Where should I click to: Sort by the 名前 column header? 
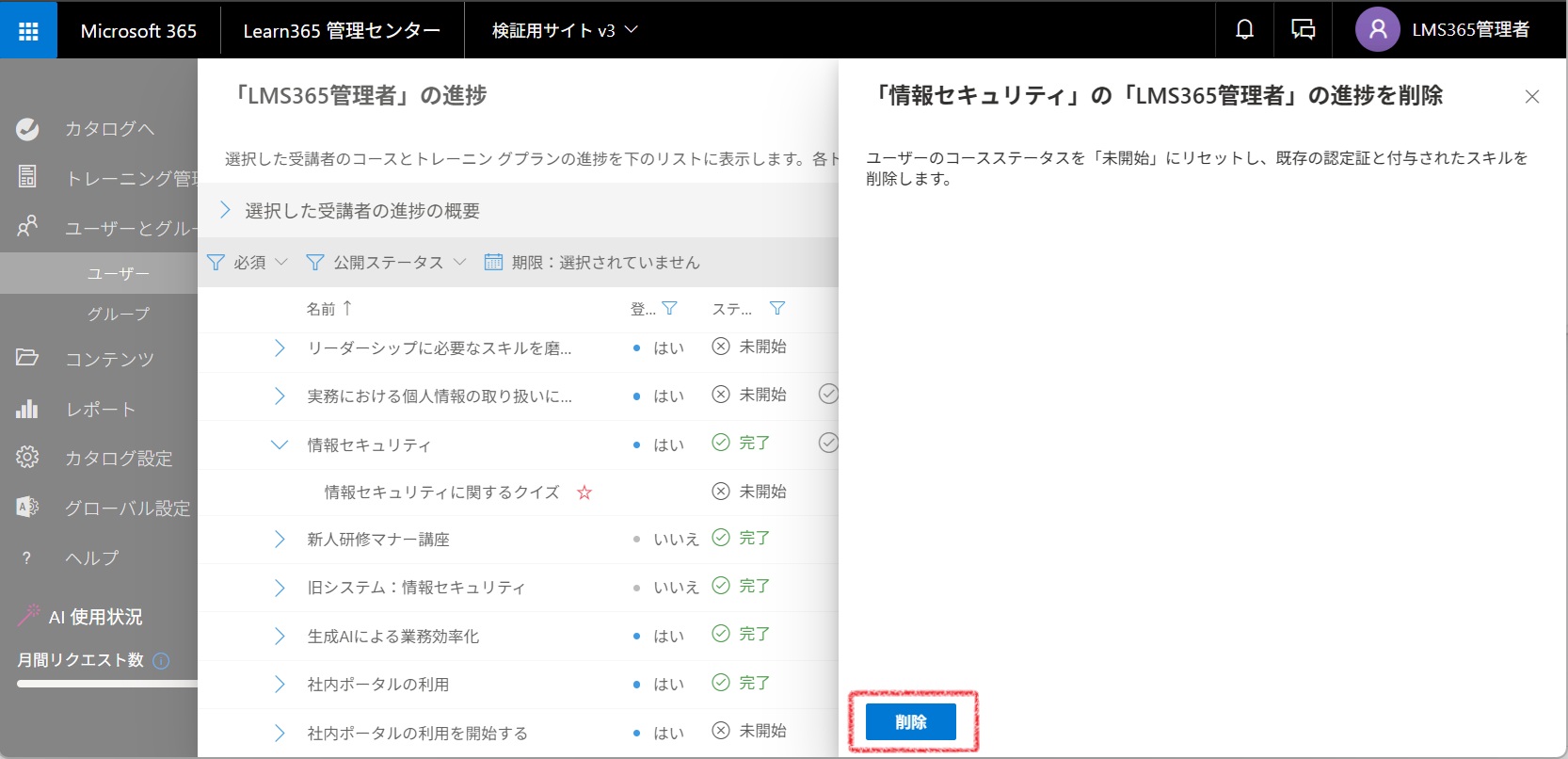(328, 308)
